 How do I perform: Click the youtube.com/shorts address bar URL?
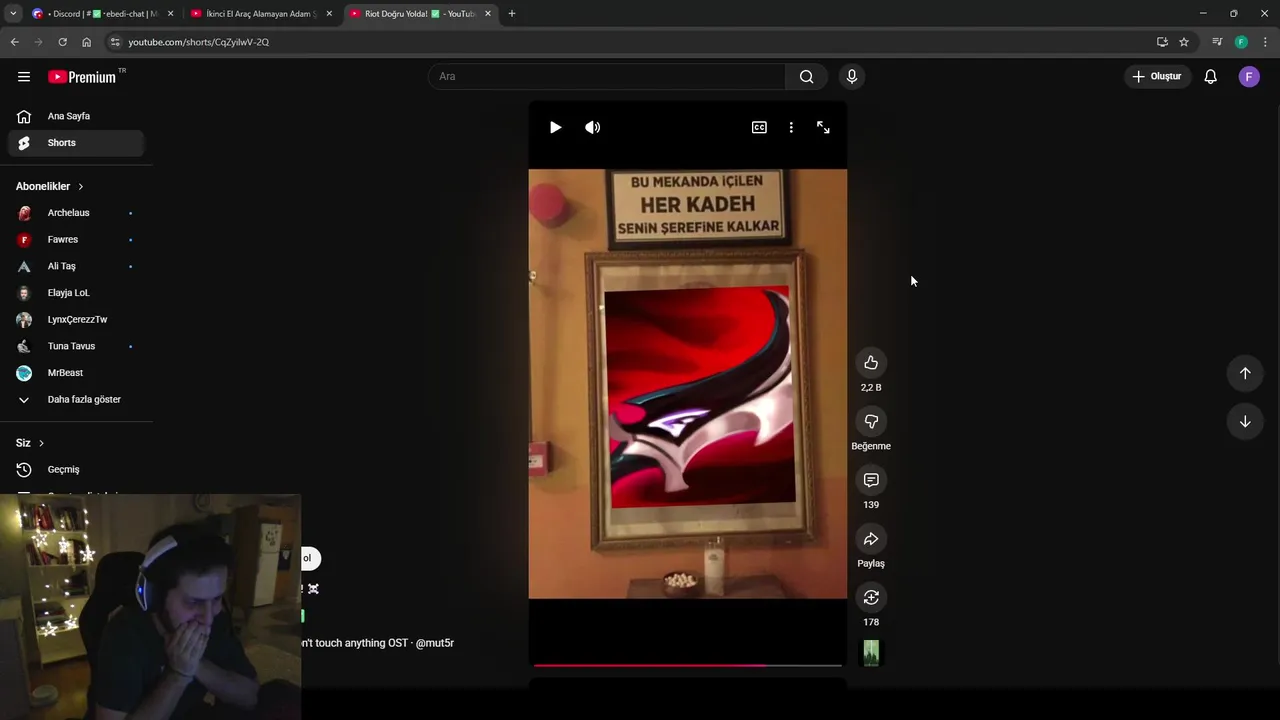click(x=198, y=42)
